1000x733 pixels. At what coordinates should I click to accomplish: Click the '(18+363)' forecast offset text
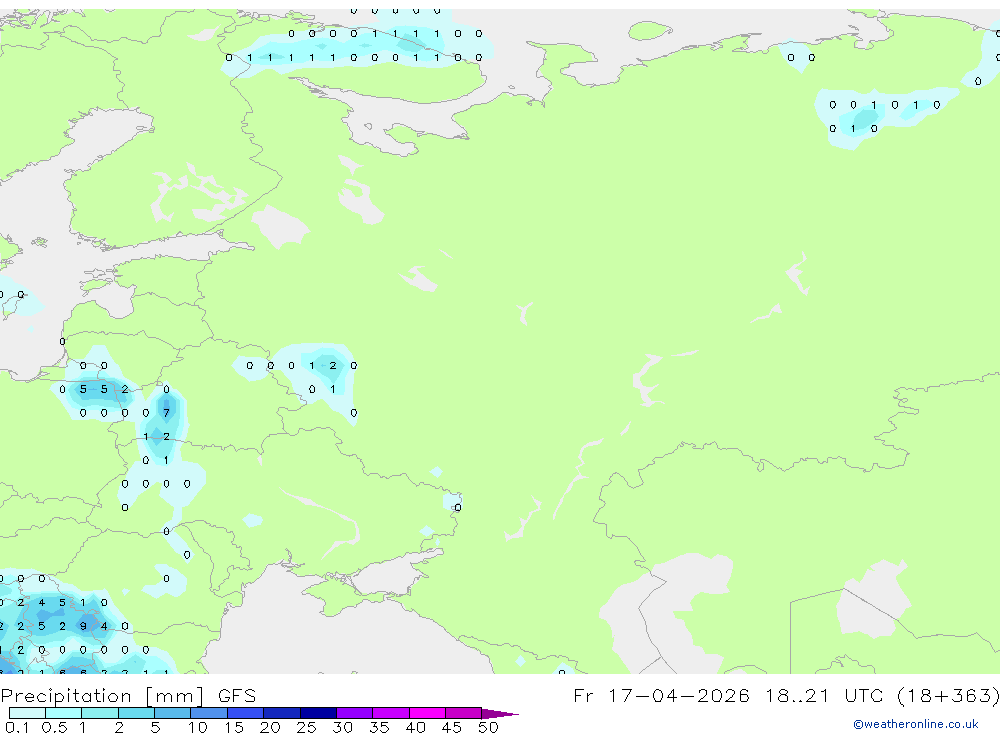(948, 696)
